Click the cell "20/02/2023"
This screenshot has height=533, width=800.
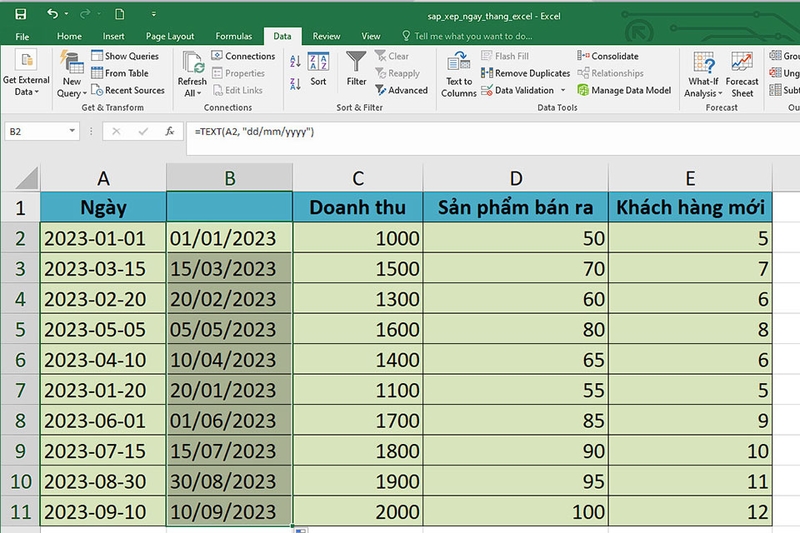coord(229,299)
